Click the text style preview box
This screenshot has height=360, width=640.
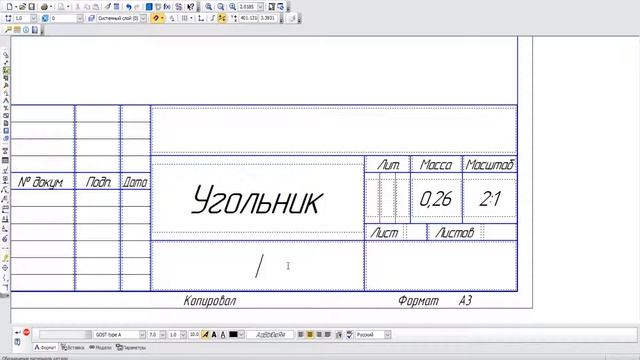[270, 335]
